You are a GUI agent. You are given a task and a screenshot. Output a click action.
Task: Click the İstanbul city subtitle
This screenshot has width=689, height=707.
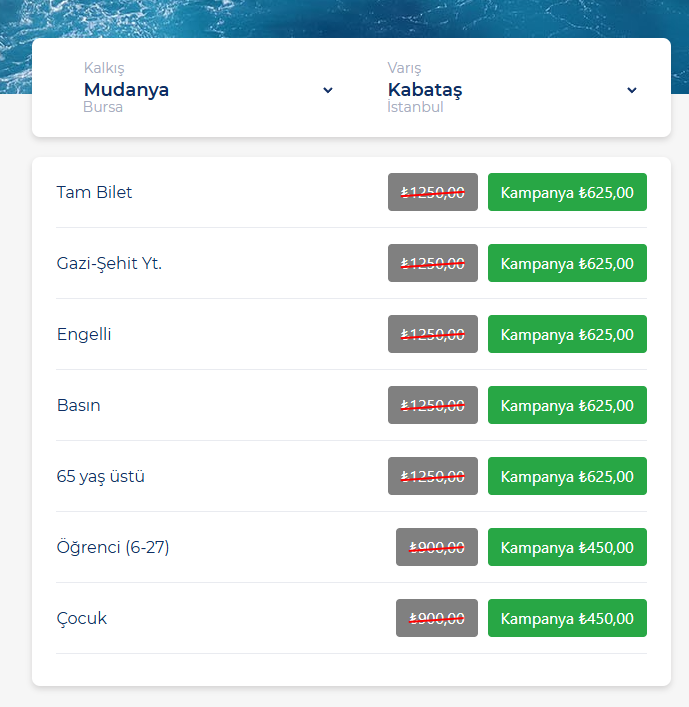point(415,107)
